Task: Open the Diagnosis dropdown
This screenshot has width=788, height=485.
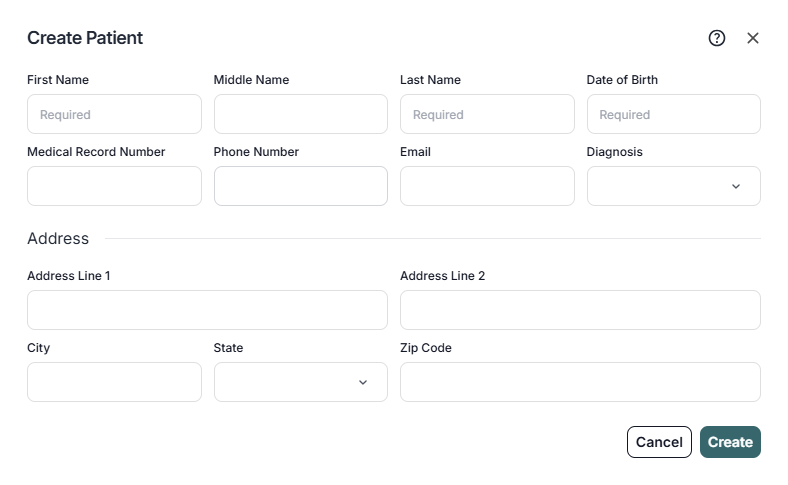Action: tap(673, 186)
